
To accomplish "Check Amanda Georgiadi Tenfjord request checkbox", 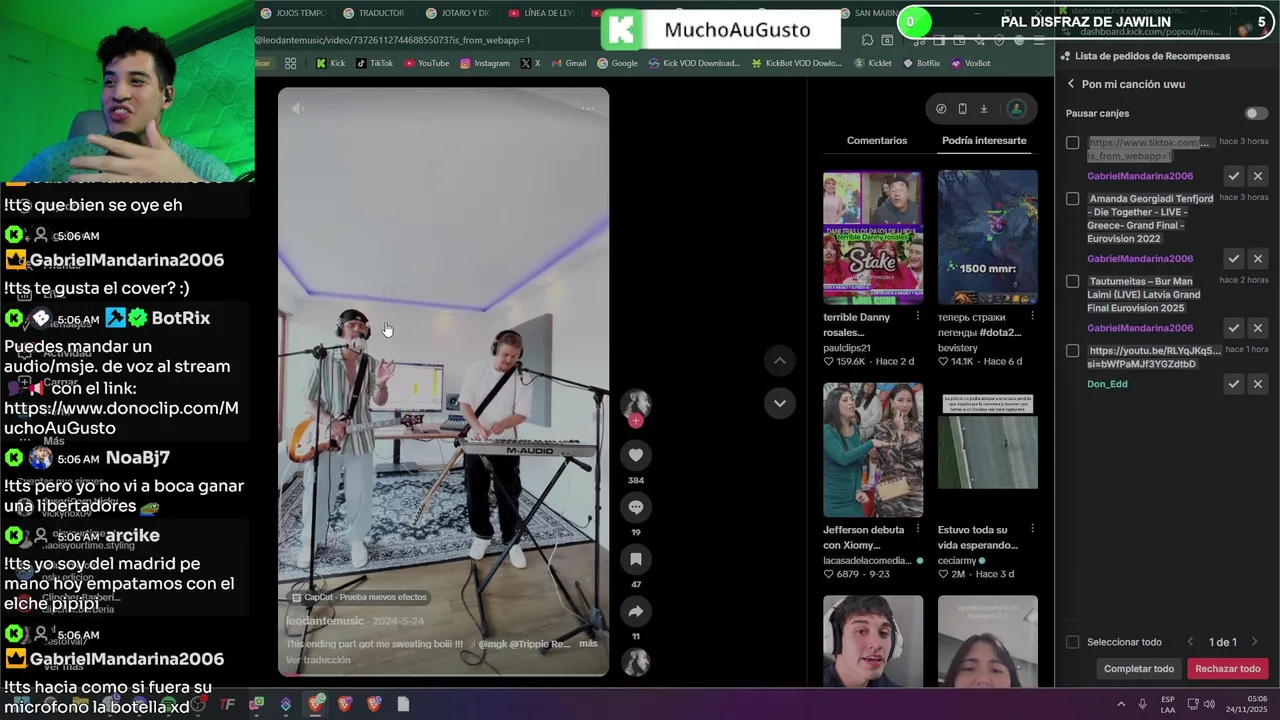I will click(x=1073, y=199).
